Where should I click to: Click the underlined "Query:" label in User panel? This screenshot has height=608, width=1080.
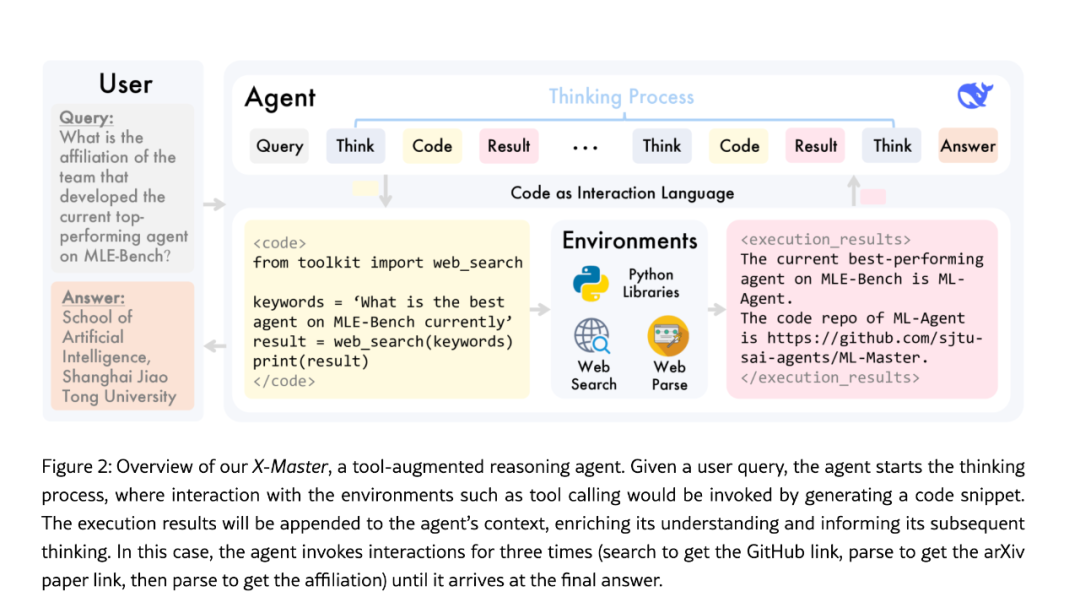(x=87, y=118)
